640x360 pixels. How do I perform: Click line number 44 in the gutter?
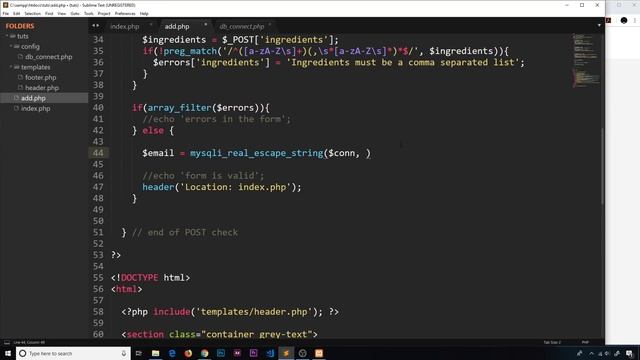98,153
